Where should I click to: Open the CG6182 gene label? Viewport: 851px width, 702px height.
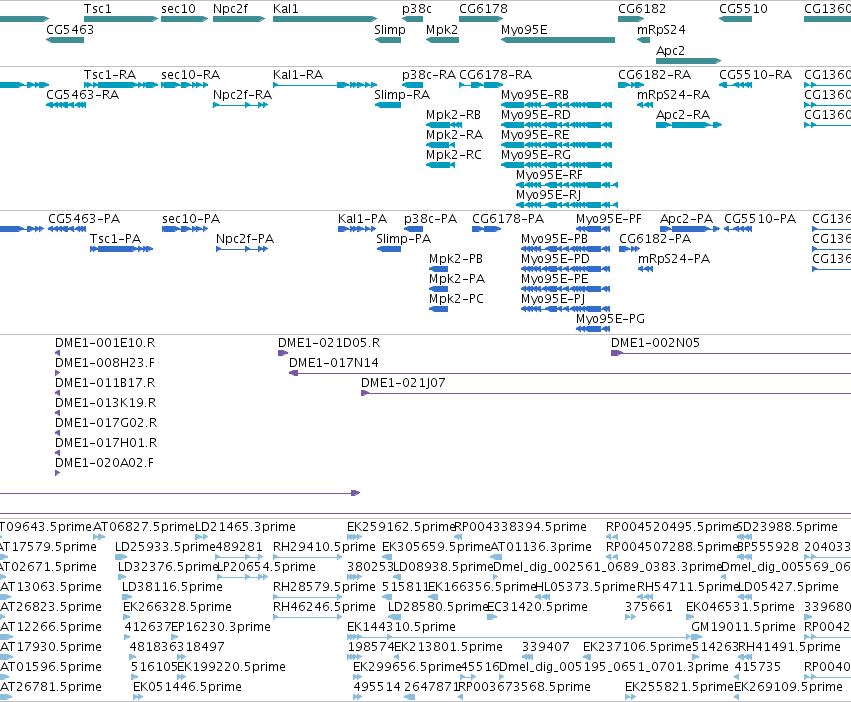tap(642, 9)
